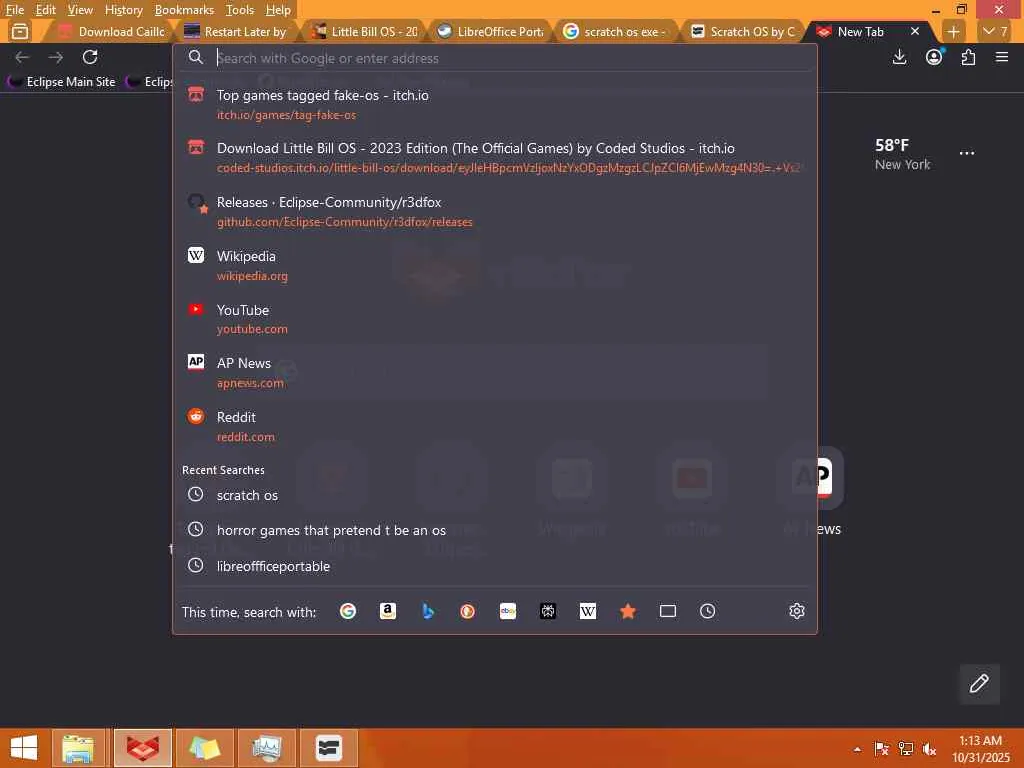Switch to the scratch os exe tab
This screenshot has height=768, width=1024.
click(616, 31)
